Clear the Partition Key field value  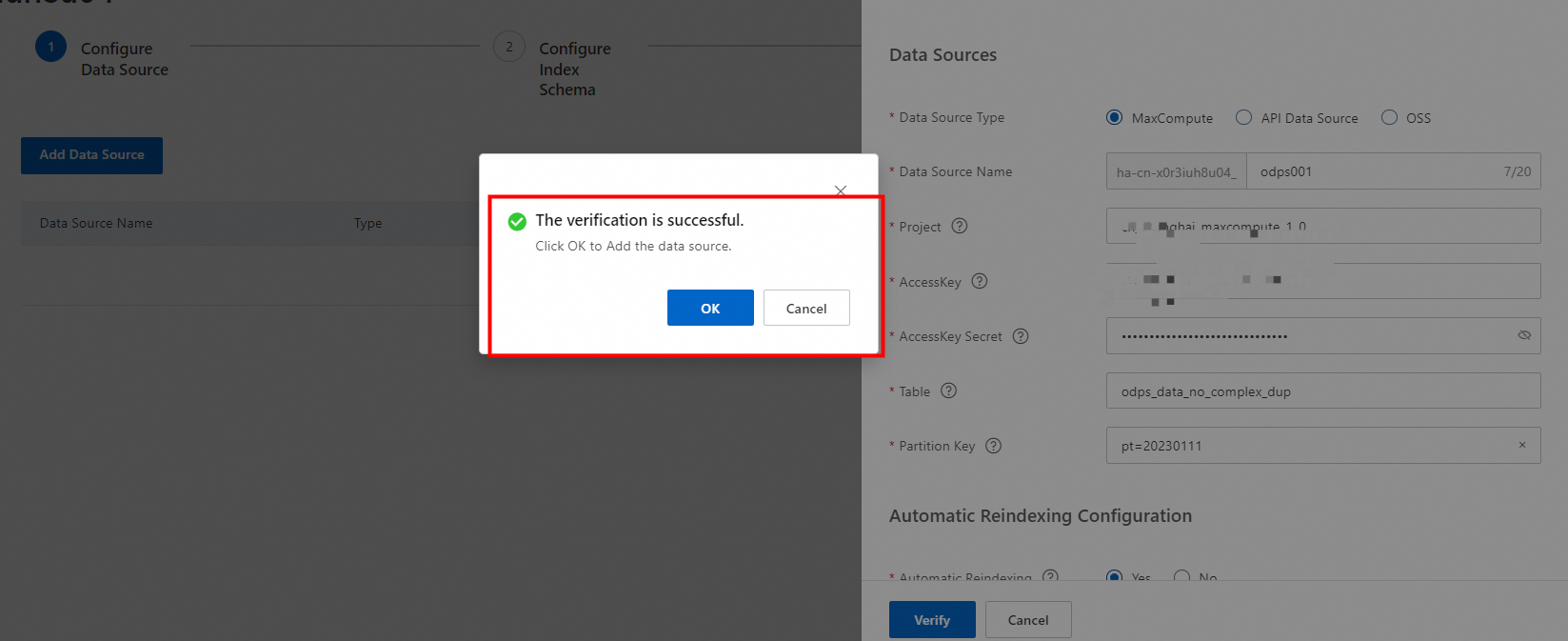pos(1522,445)
